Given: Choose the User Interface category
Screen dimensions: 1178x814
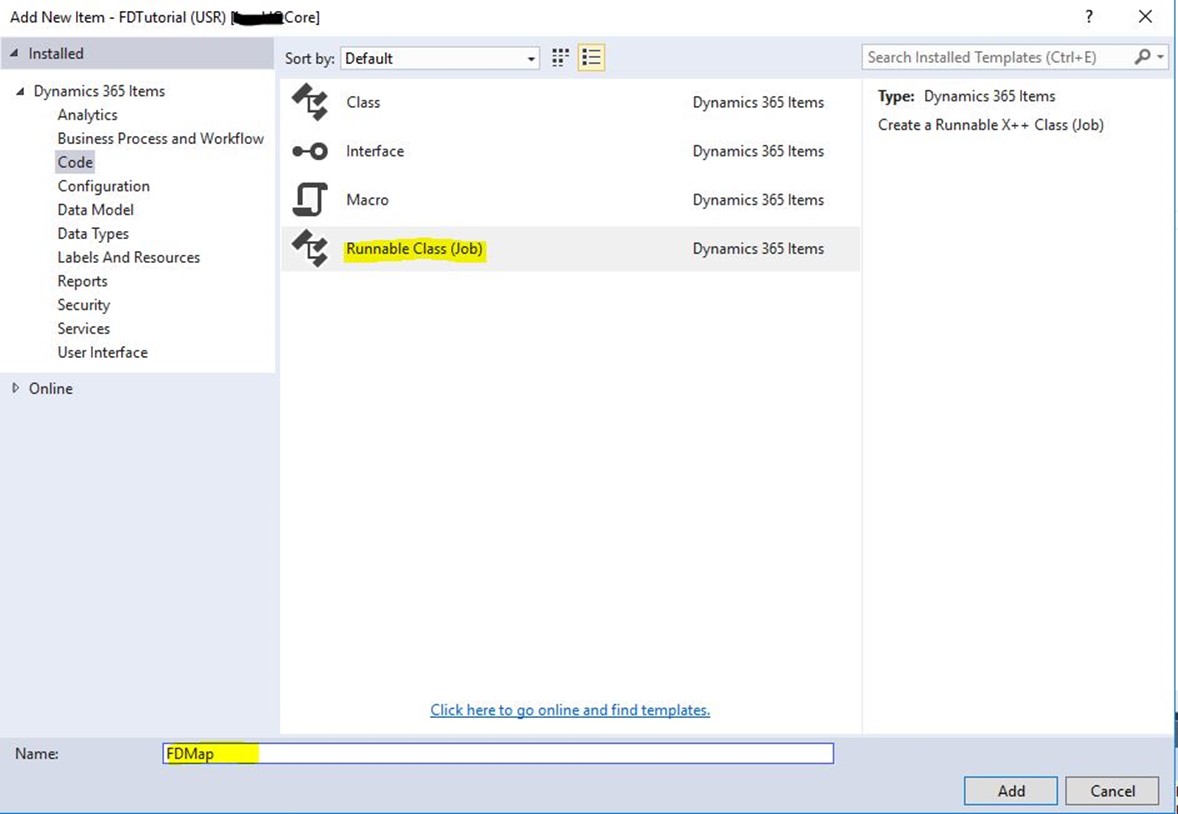Looking at the screenshot, I should point(102,352).
